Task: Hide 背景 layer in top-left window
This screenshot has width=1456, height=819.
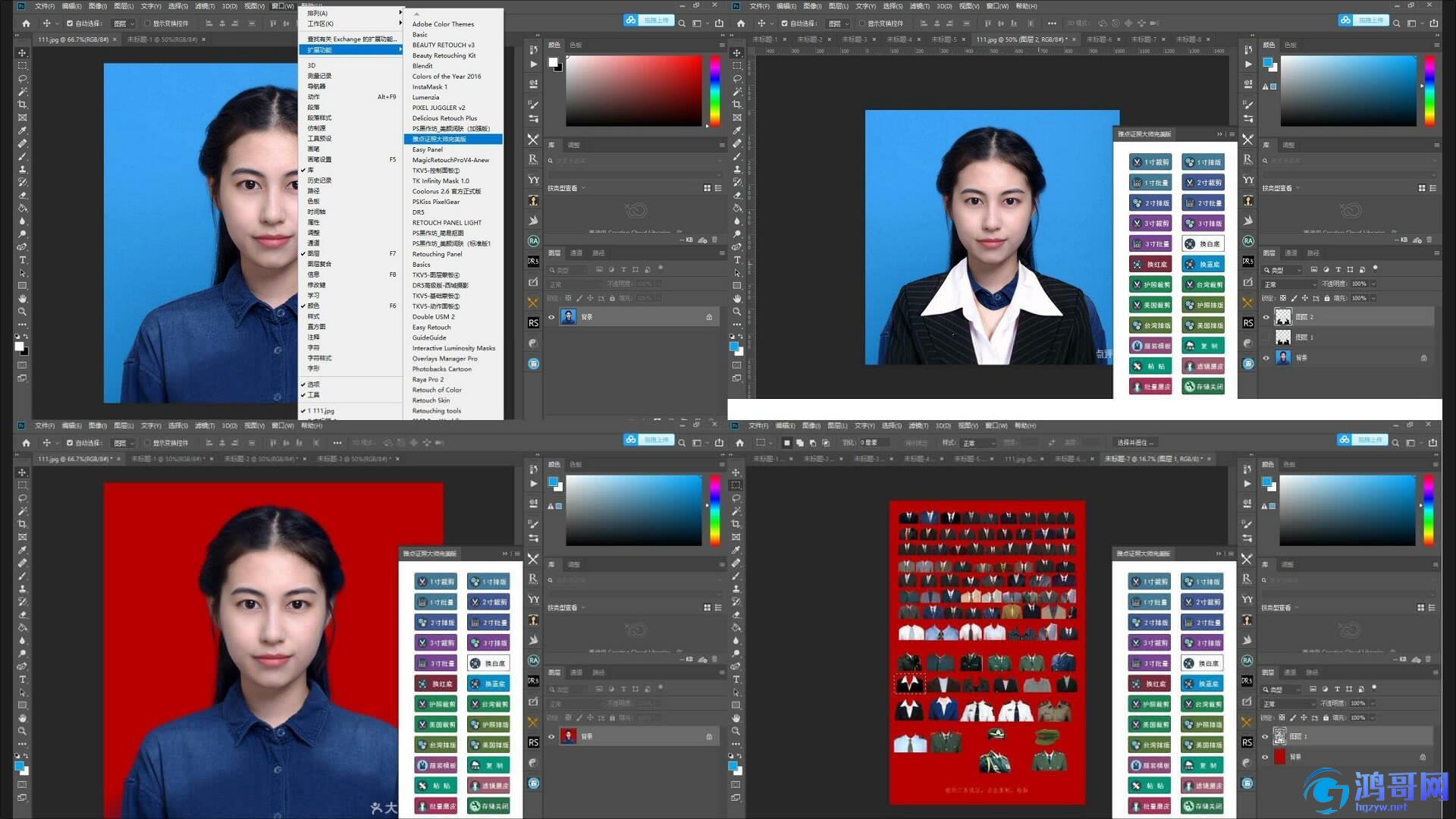Action: tap(551, 317)
